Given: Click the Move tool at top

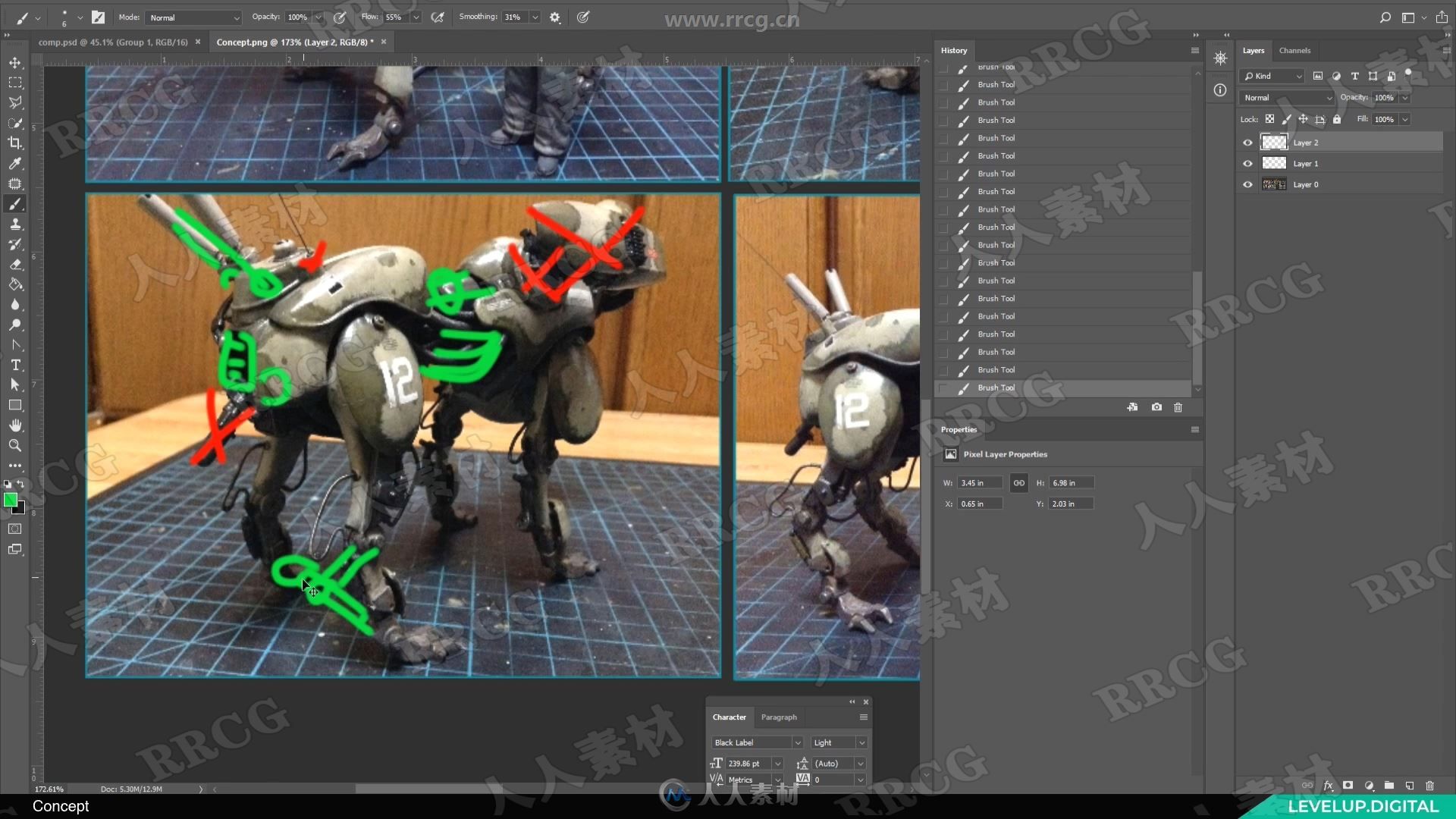Looking at the screenshot, I should click(x=15, y=63).
